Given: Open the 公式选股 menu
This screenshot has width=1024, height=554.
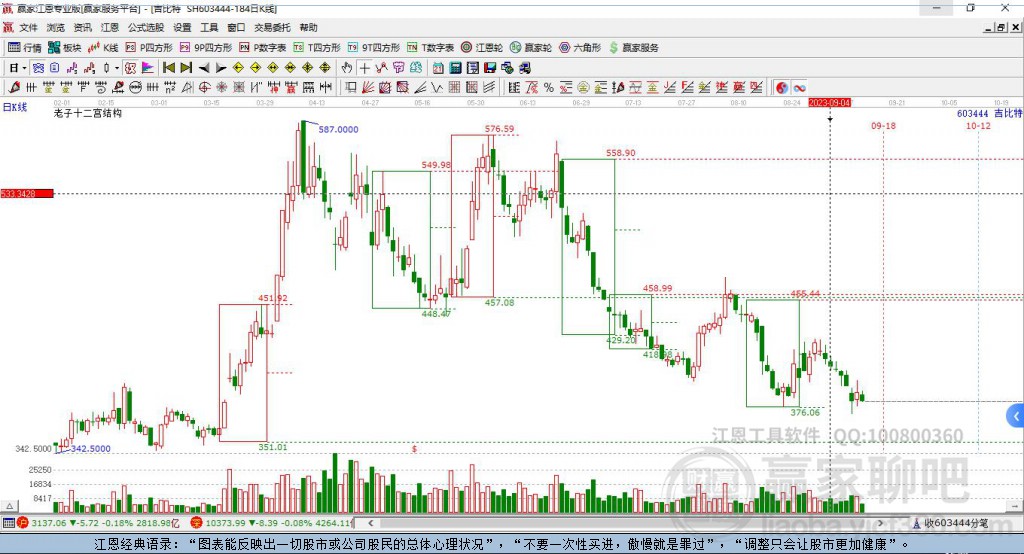Looking at the screenshot, I should pos(146,27).
